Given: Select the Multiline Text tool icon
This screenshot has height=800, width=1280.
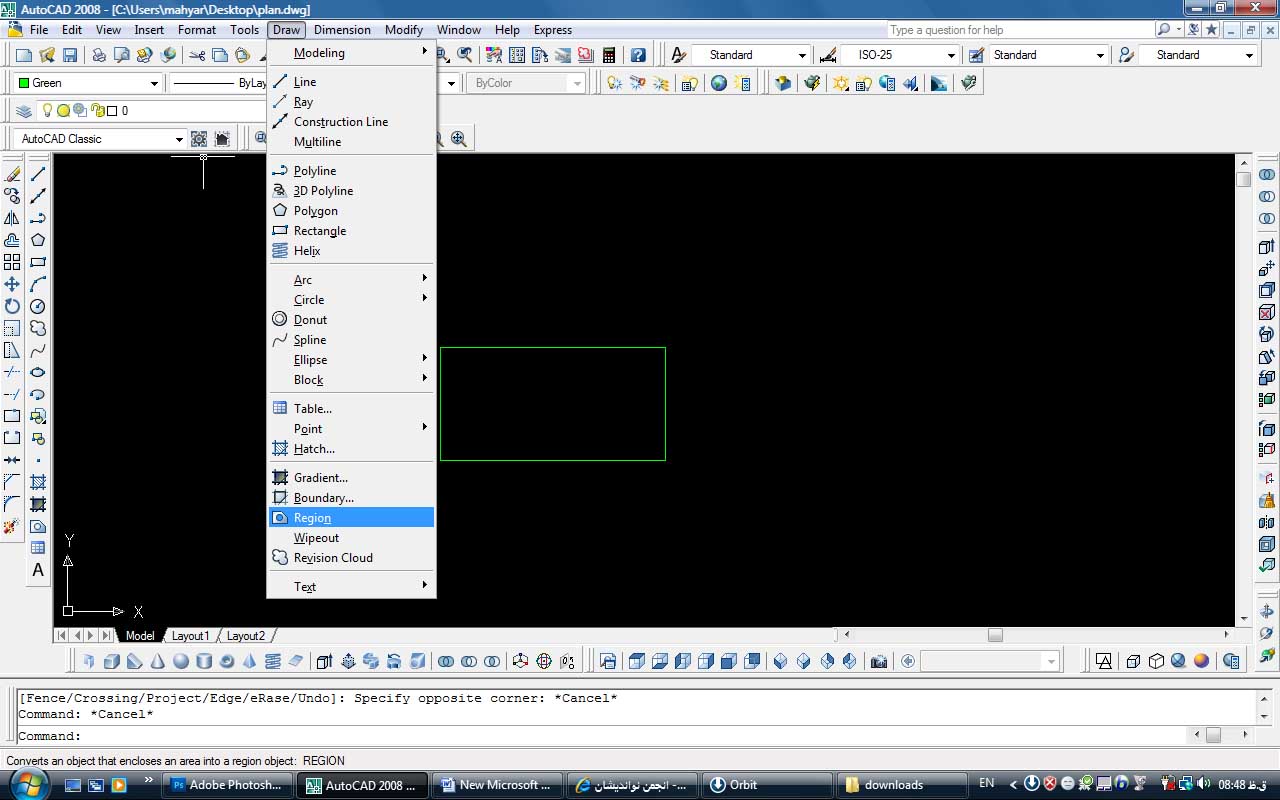Looking at the screenshot, I should 38,570.
